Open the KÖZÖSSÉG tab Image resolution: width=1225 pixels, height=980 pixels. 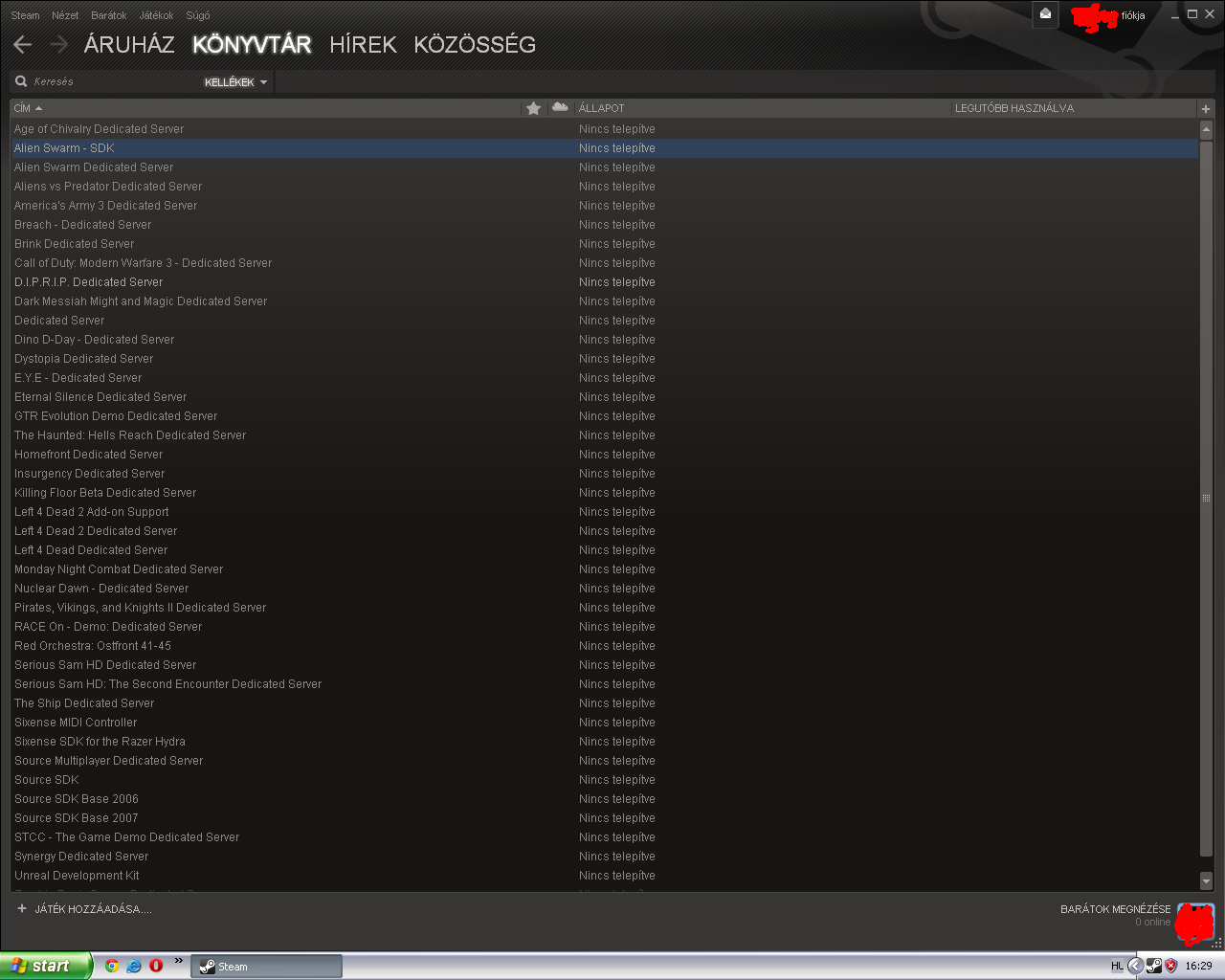pyautogui.click(x=475, y=45)
